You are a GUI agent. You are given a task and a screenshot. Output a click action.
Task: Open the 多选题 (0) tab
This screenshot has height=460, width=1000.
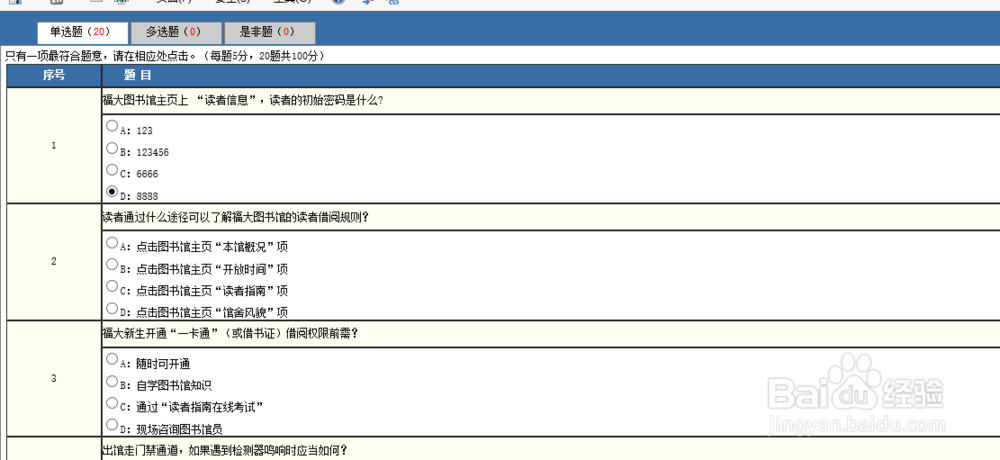point(176,33)
